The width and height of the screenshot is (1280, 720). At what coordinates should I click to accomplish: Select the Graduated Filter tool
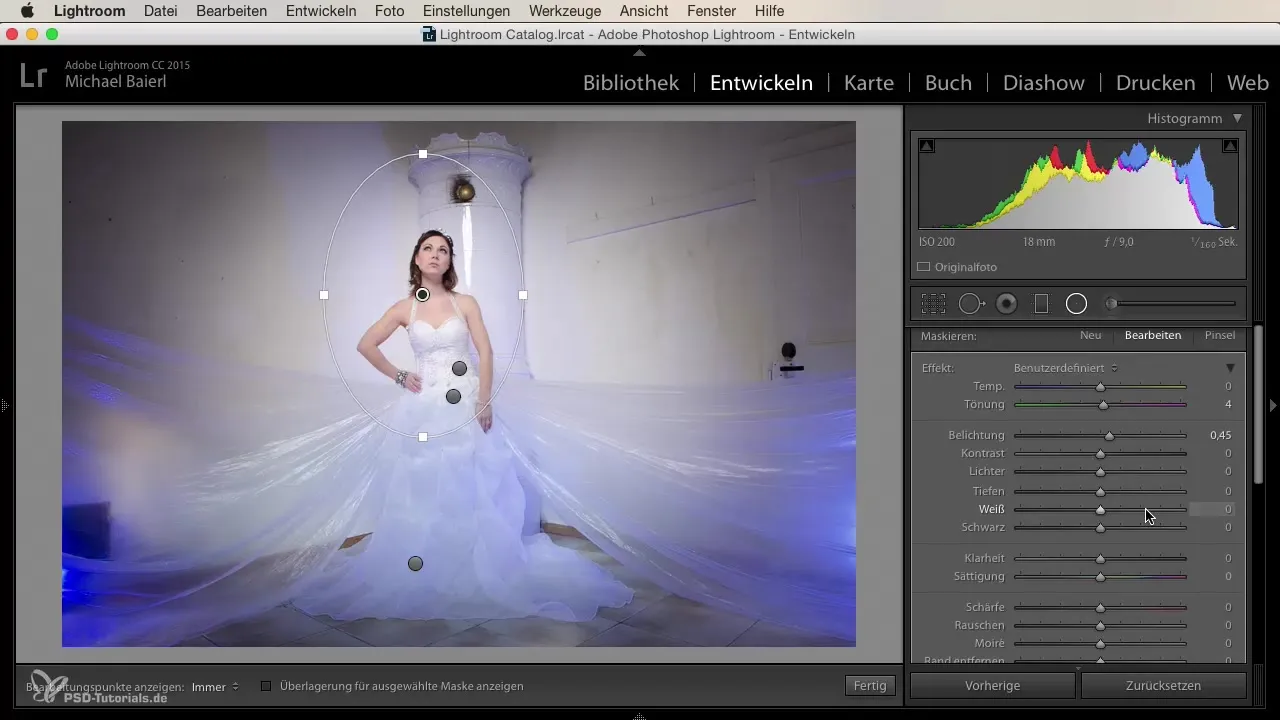tap(1041, 304)
